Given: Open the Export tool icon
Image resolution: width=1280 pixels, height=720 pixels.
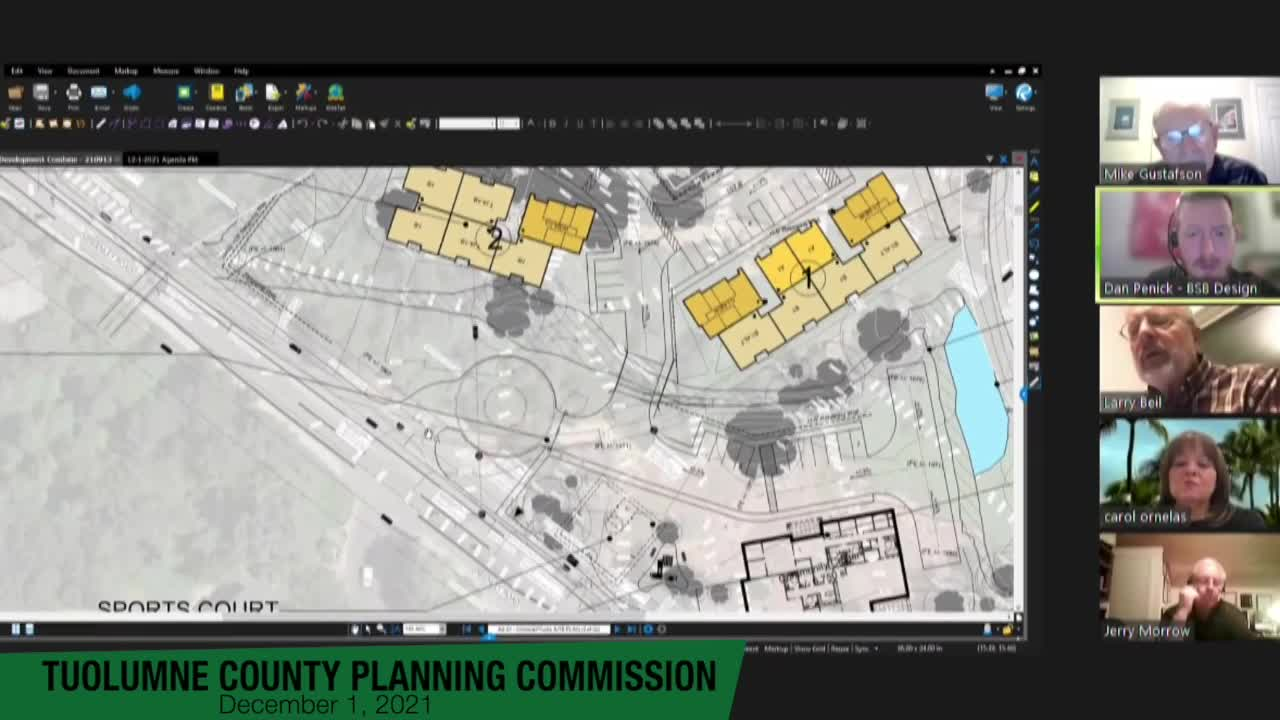Looking at the screenshot, I should [274, 93].
